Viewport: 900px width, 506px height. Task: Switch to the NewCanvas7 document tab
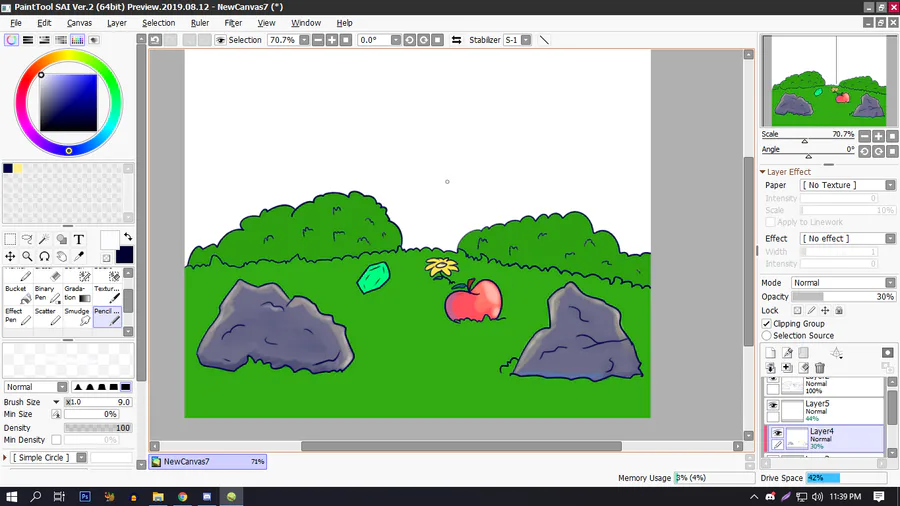pyautogui.click(x=208, y=462)
